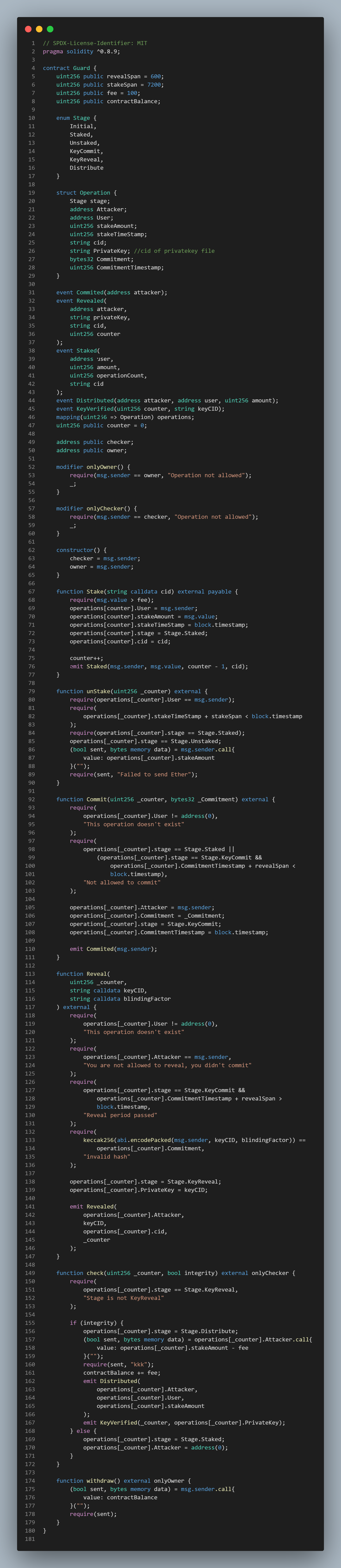Click the 'event Staked(' line
The image size is (341, 1568).
click(x=78, y=351)
